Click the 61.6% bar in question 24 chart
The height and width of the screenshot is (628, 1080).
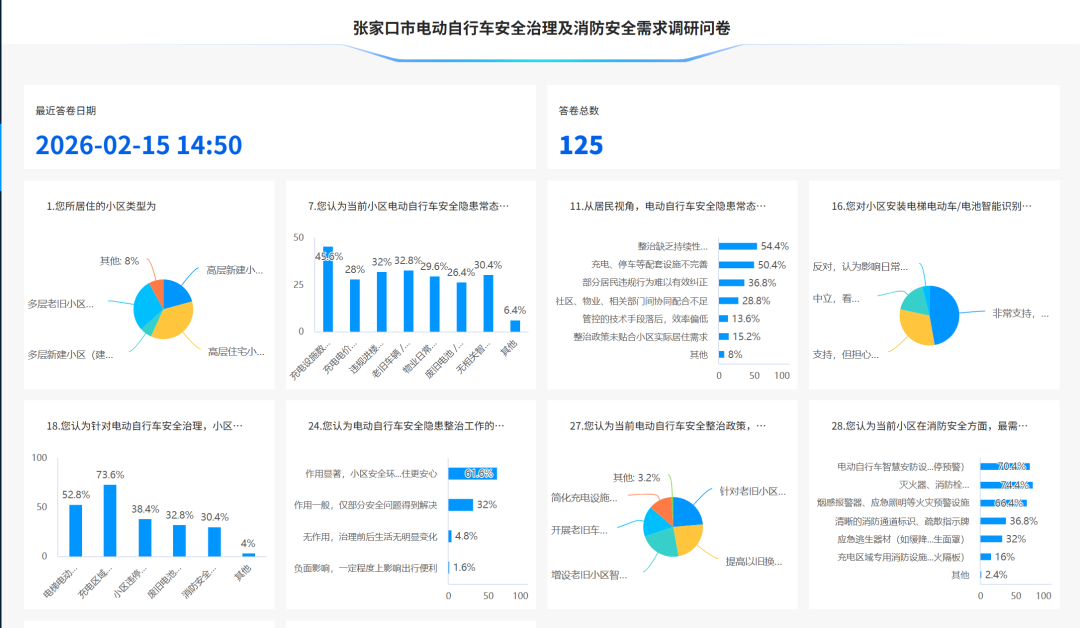[x=472, y=474]
